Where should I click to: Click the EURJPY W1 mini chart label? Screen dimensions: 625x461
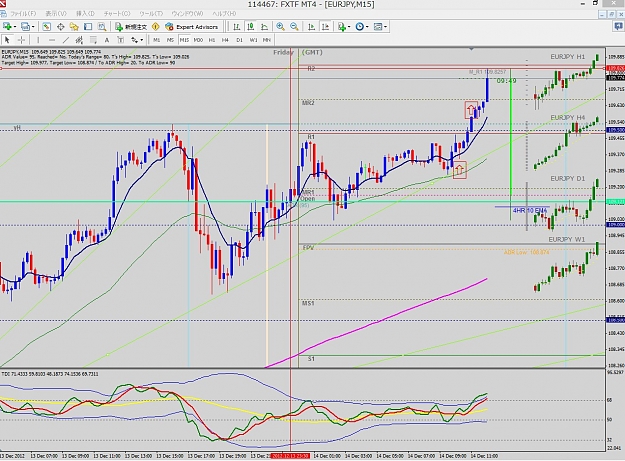pyautogui.click(x=566, y=239)
